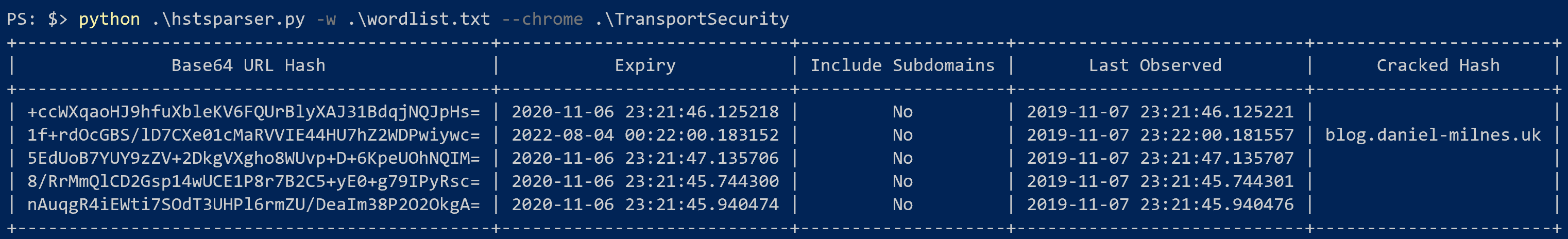This screenshot has width=1568, height=239.
Task: Click the Last Observed column header
Action: pos(1155,65)
